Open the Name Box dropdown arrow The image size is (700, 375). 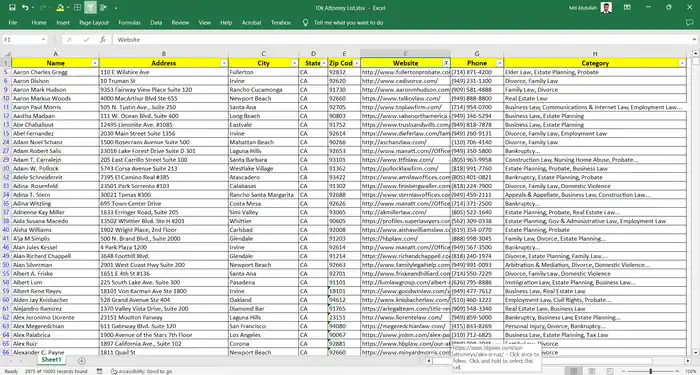43,40
